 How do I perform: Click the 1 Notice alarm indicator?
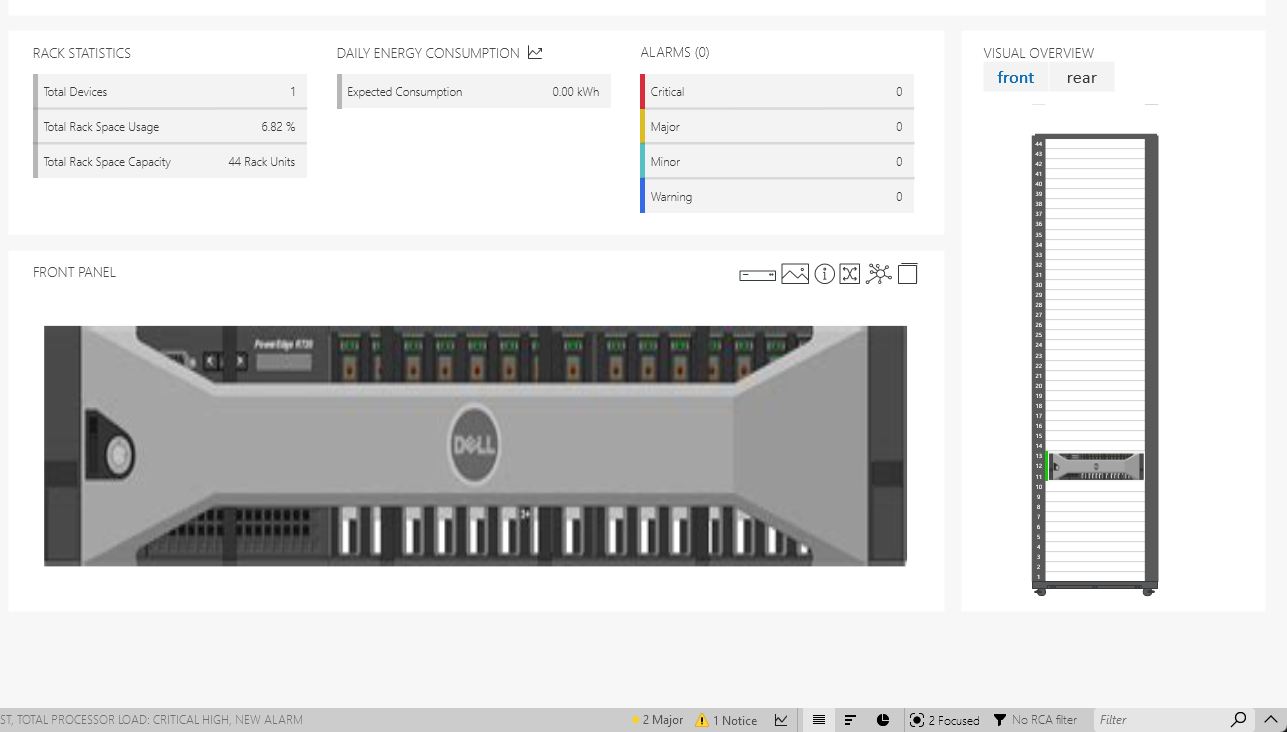[726, 720]
